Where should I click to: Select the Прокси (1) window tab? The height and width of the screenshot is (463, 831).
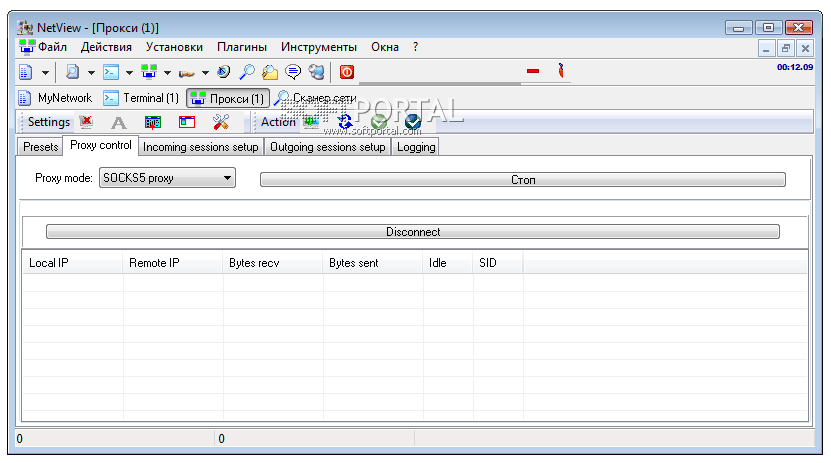[x=228, y=99]
